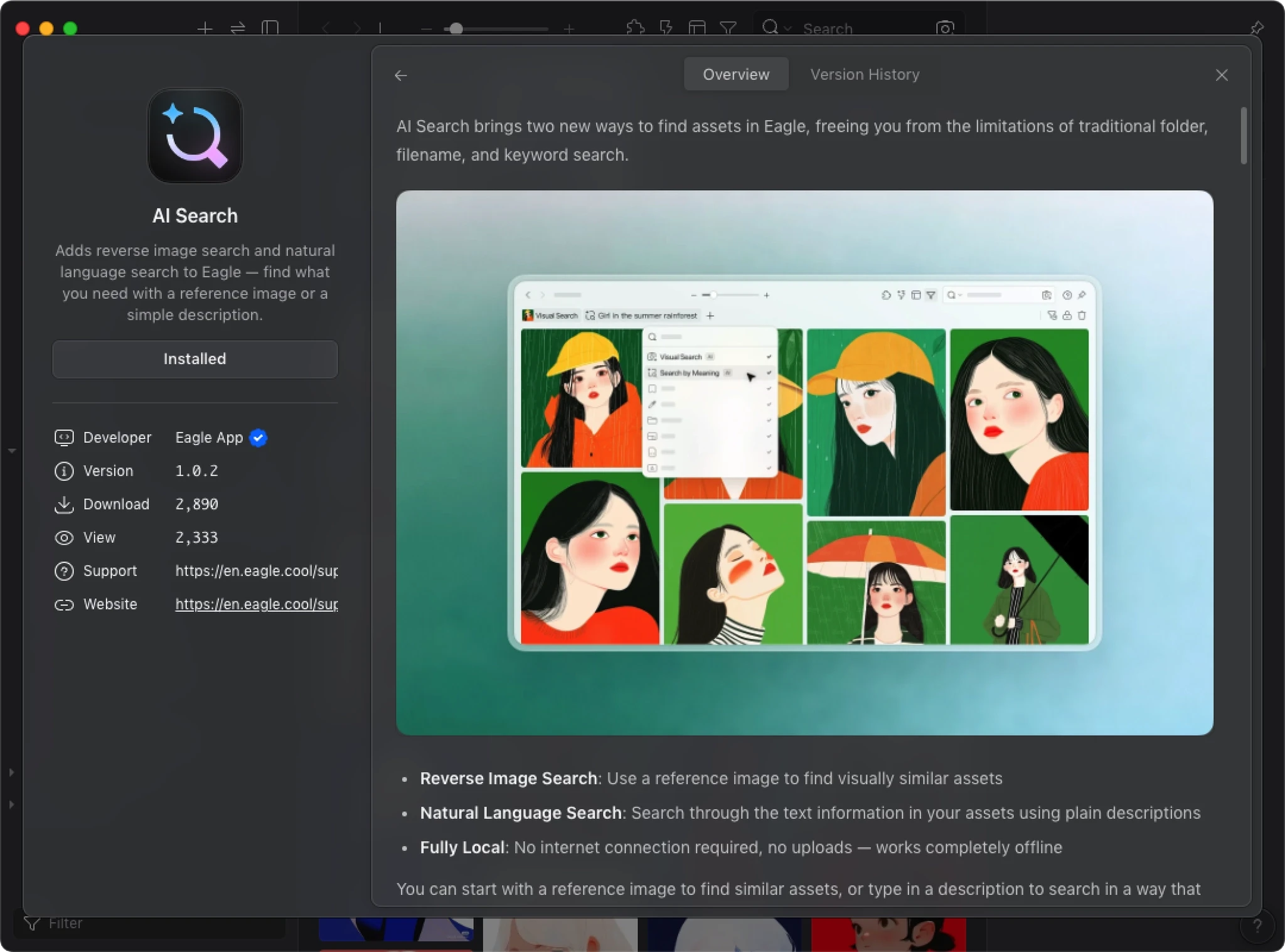Click the camera search-by-image icon

(944, 28)
